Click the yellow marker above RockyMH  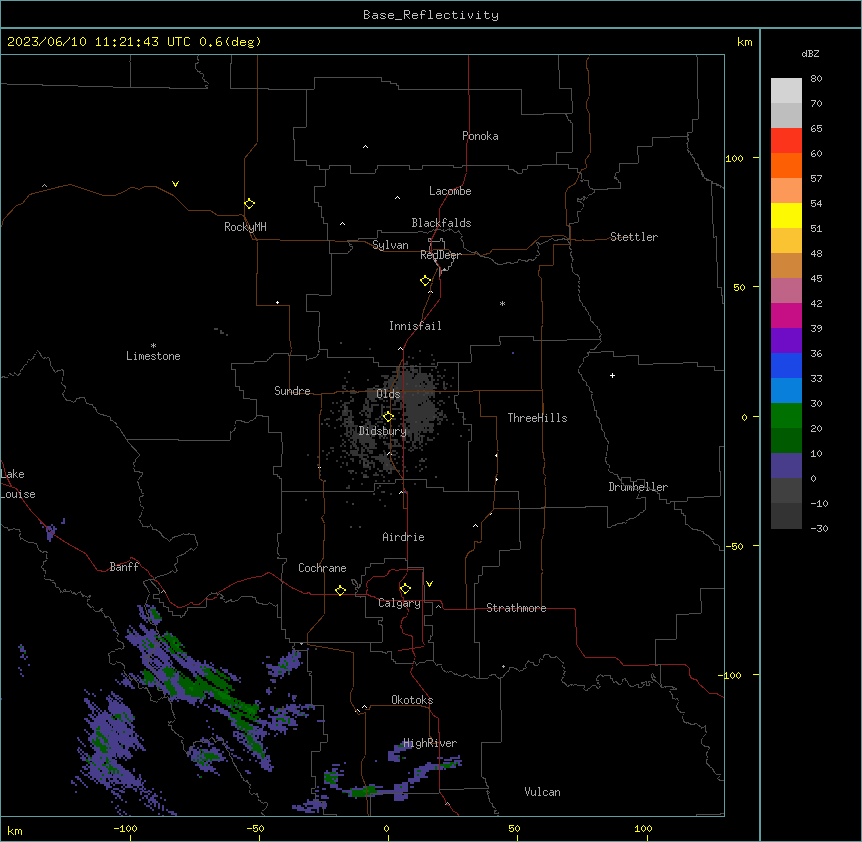pyautogui.click(x=249, y=203)
